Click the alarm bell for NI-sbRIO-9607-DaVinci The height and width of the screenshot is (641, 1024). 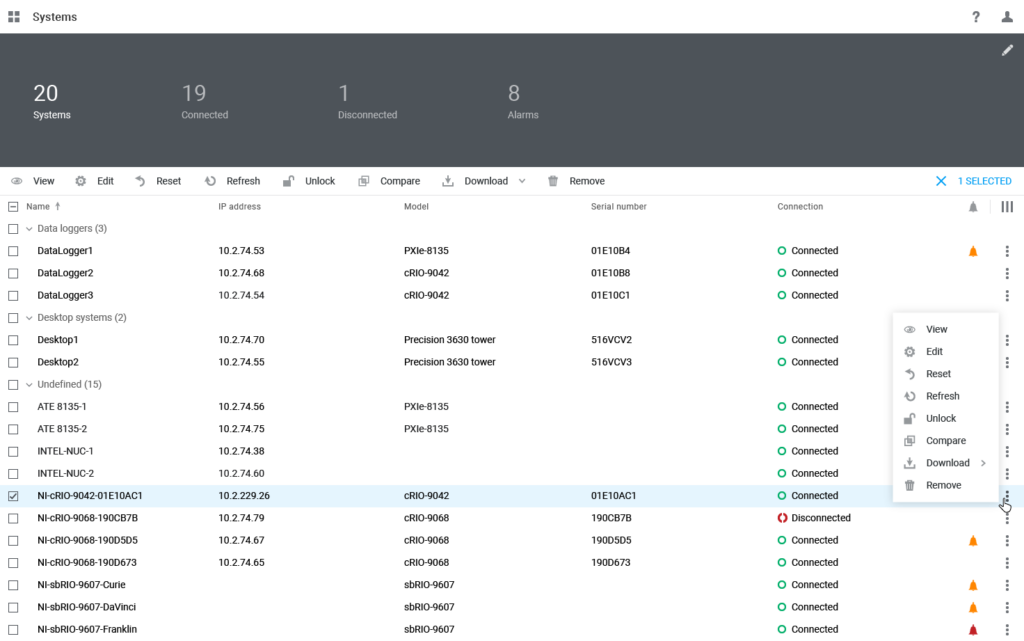click(973, 608)
